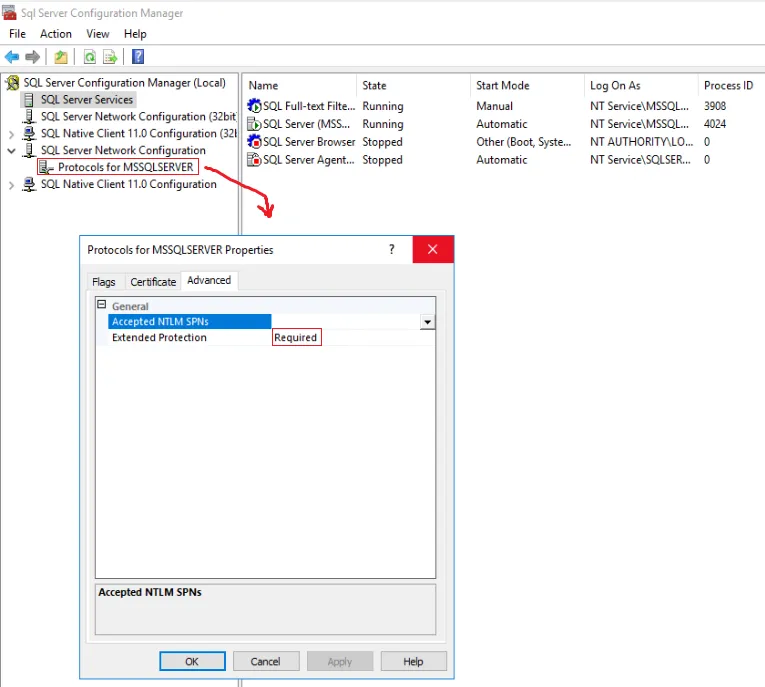
Task: Select the Advanced tab
Action: [x=209, y=281]
